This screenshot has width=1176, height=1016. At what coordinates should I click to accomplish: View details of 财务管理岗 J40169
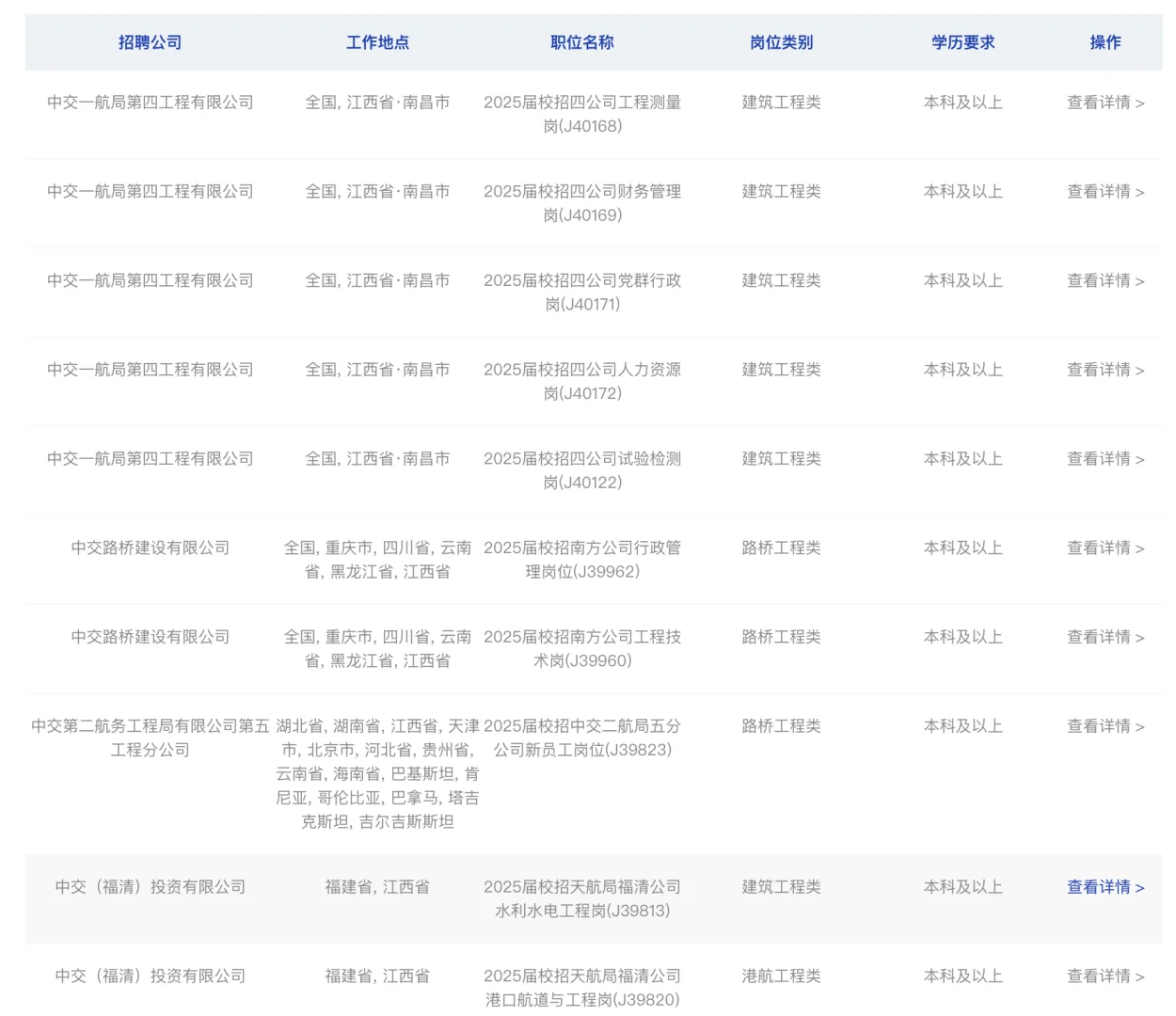[1105, 192]
